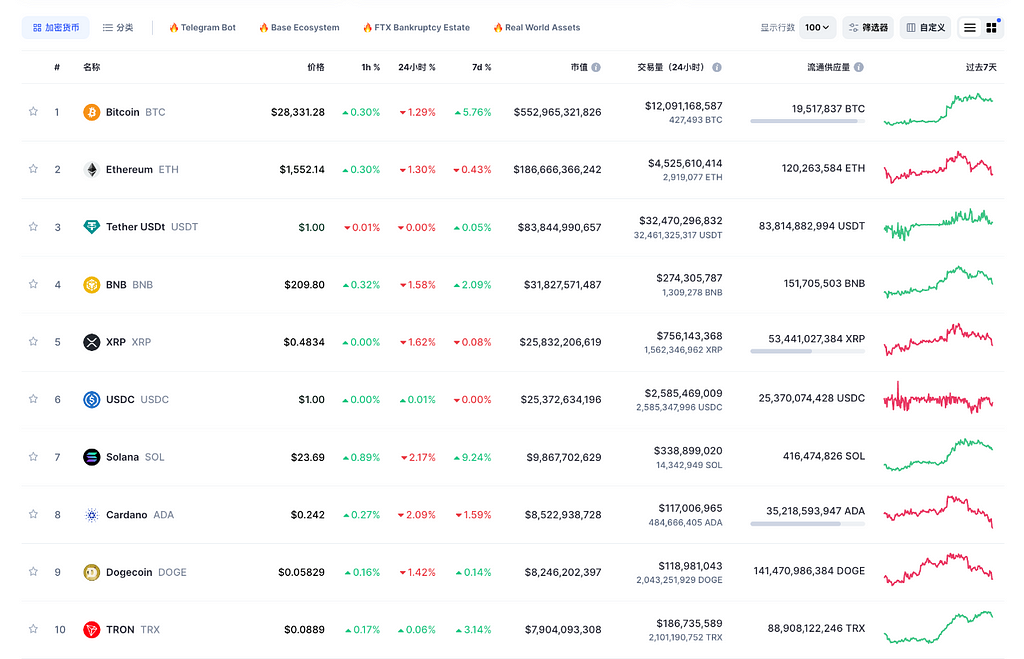Viewport: 1024px width, 659px height.
Task: Toggle the TRON watchlist star
Action: point(33,629)
